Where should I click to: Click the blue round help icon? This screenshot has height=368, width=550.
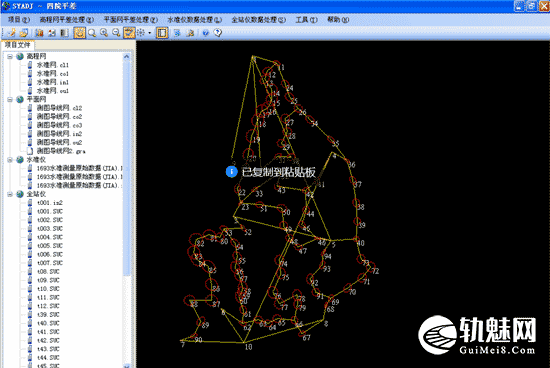206,33
